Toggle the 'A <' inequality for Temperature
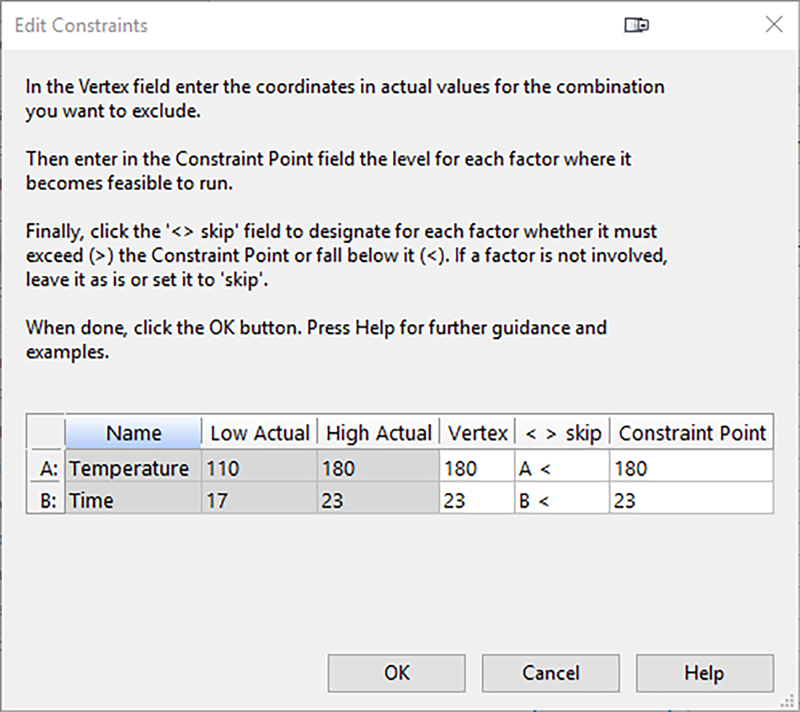The image size is (800, 712). [x=560, y=468]
